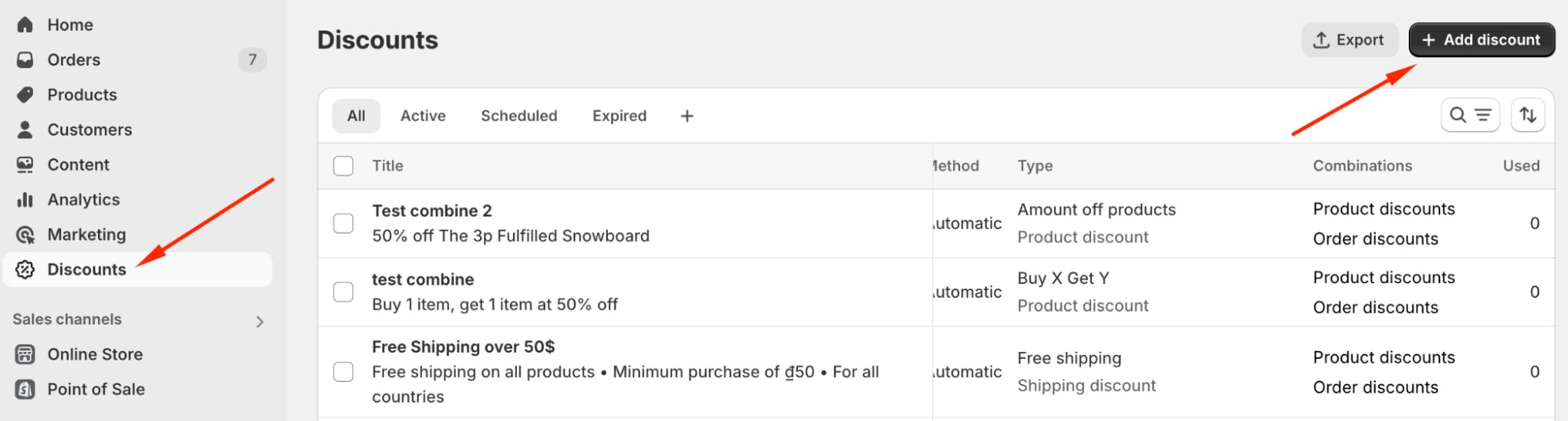The image size is (1568, 421).
Task: Open search and filter for discounts
Action: [x=1470, y=116]
